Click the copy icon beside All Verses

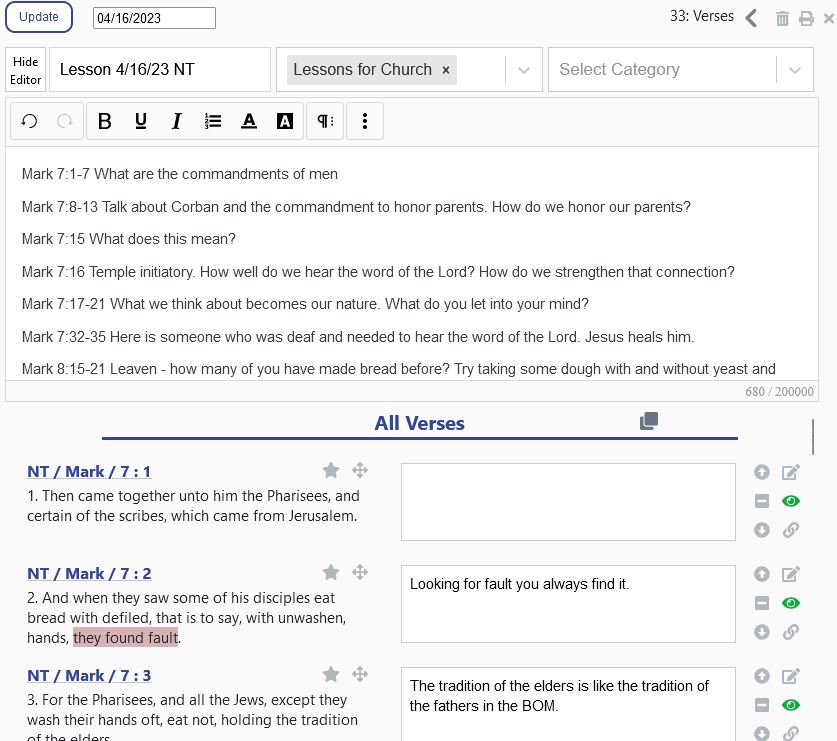(x=649, y=421)
